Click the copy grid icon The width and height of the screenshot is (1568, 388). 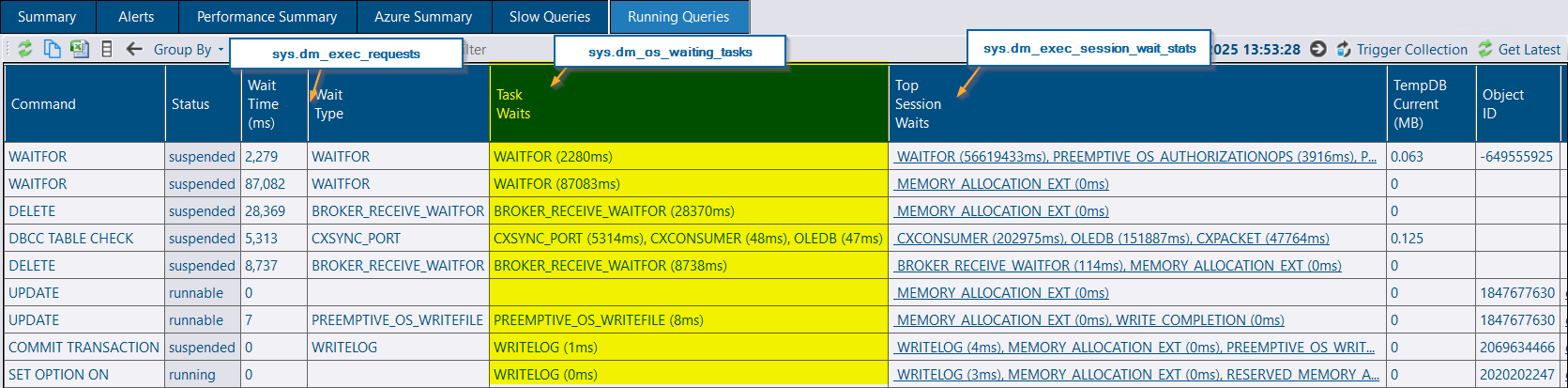coord(53,49)
